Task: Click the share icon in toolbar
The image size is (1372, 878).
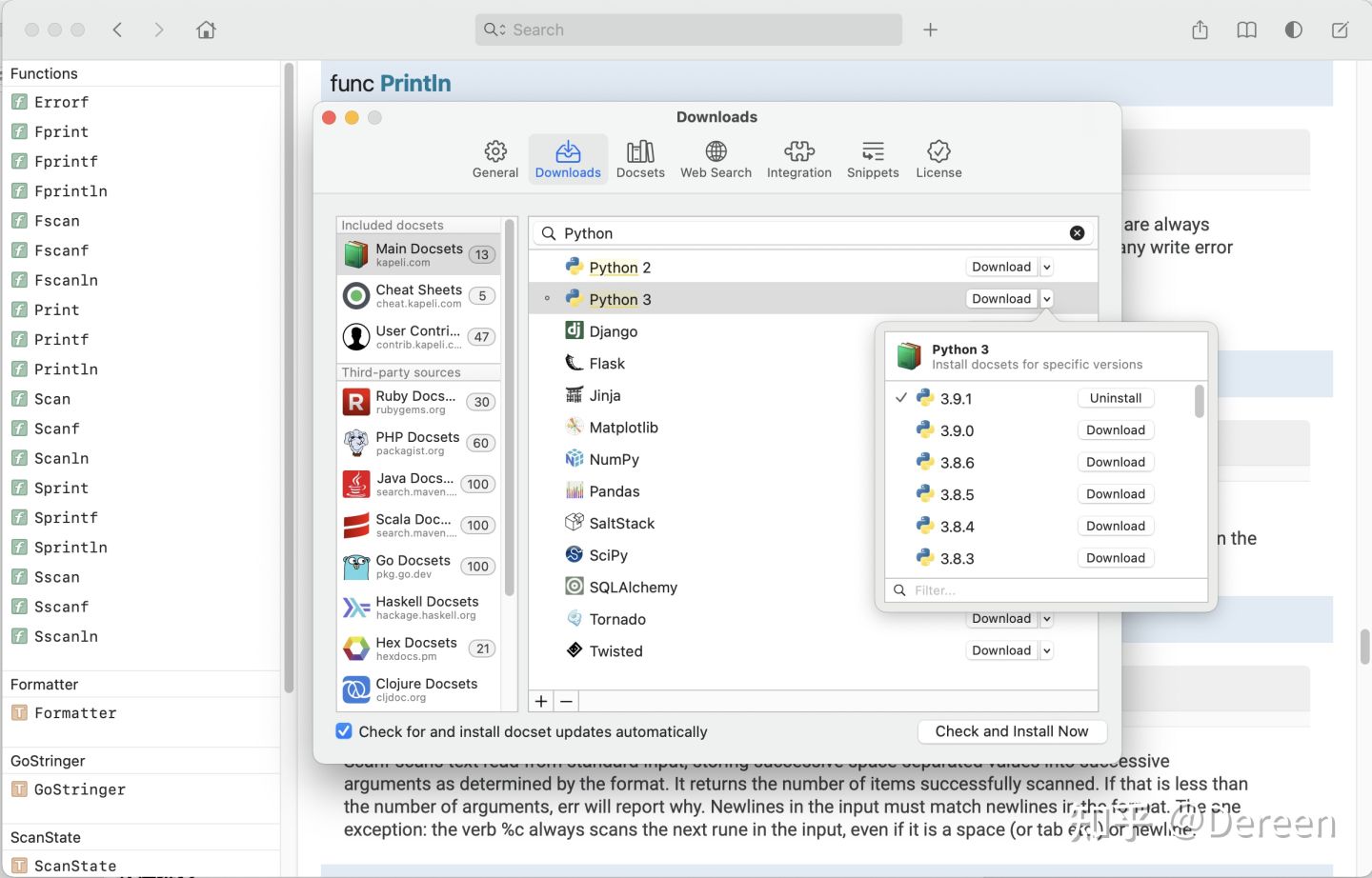Action: pyautogui.click(x=1200, y=30)
